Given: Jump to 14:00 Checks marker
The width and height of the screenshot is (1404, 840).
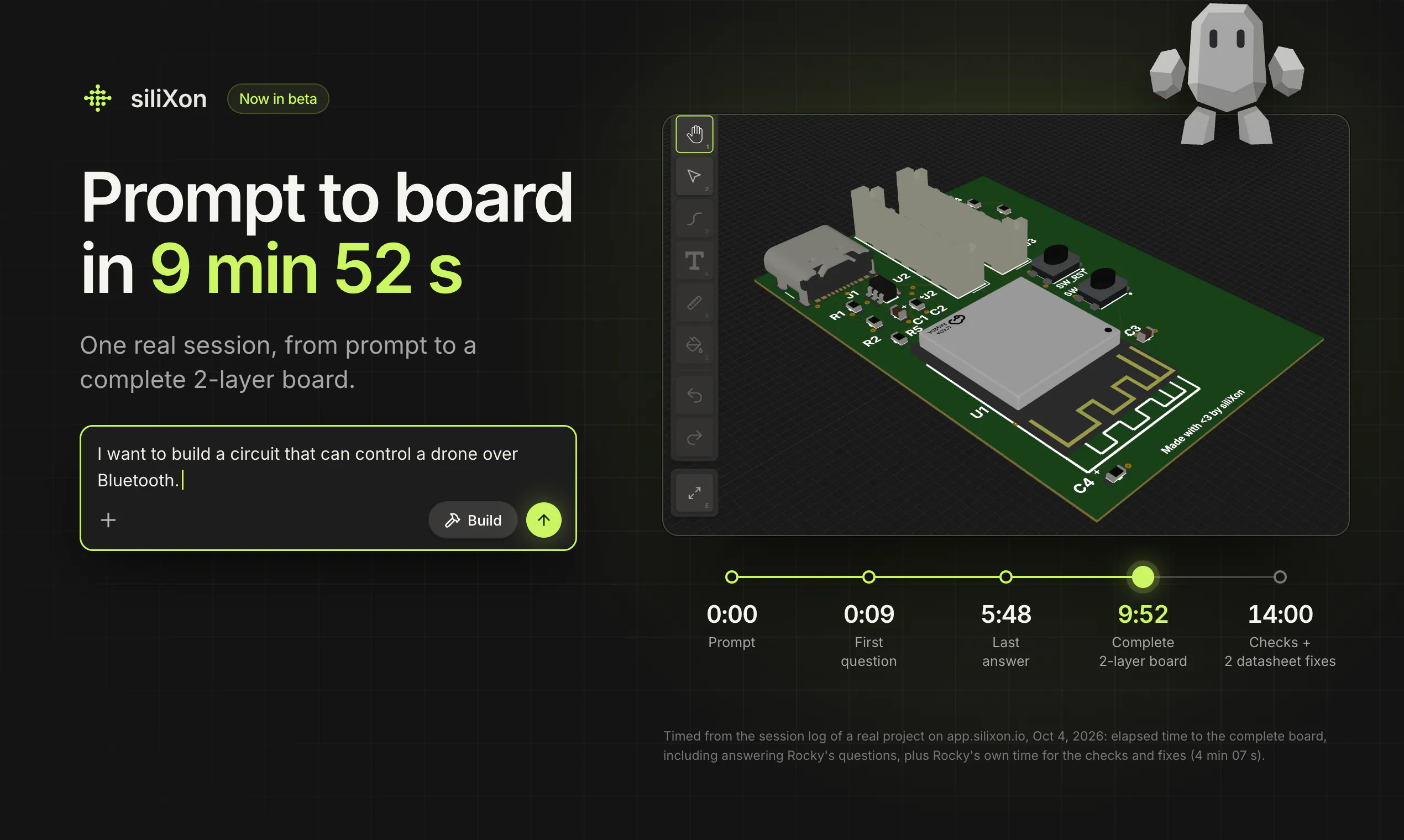Looking at the screenshot, I should pyautogui.click(x=1280, y=577).
